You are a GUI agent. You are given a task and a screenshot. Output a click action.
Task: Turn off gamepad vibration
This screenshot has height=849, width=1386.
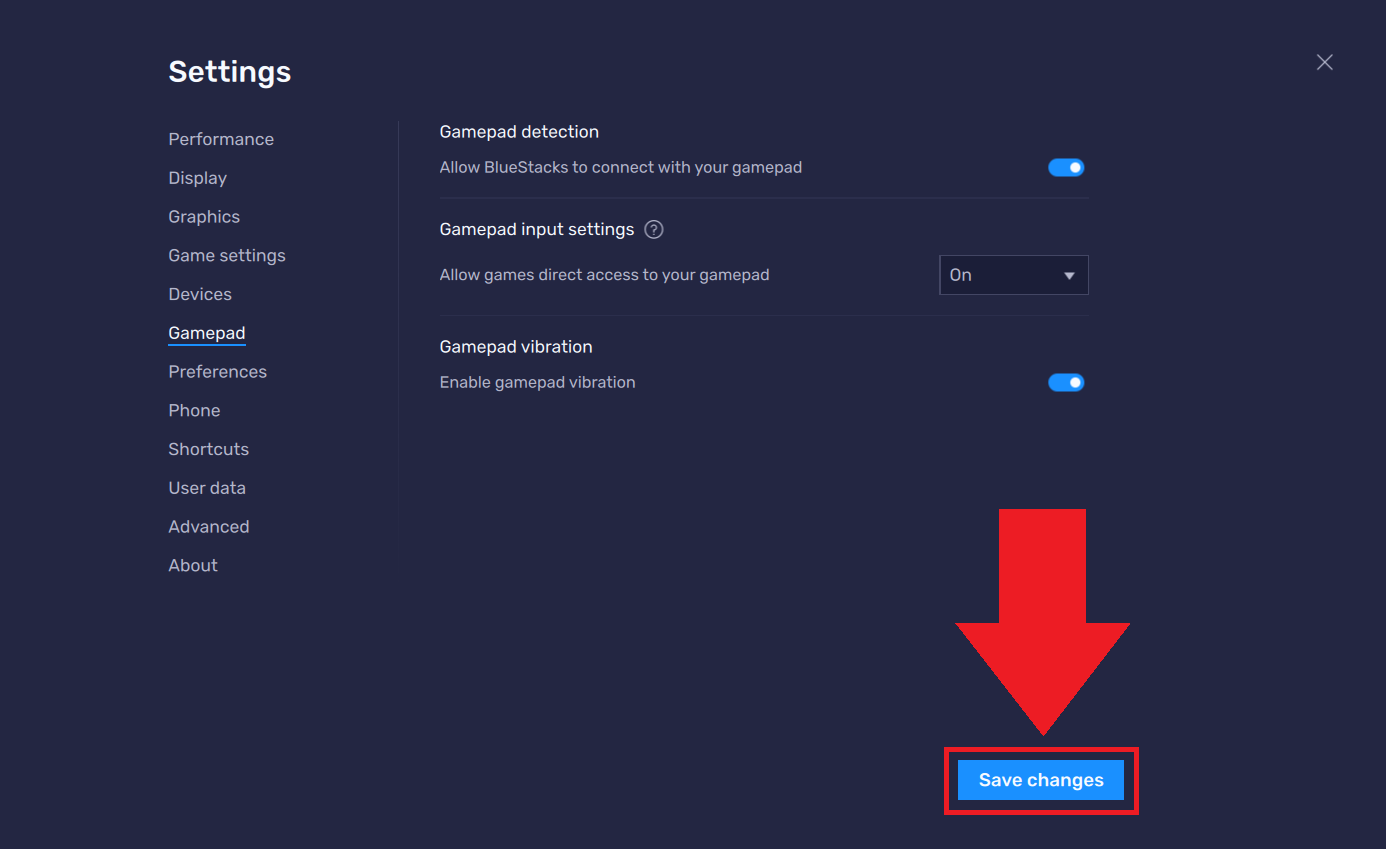1066,382
